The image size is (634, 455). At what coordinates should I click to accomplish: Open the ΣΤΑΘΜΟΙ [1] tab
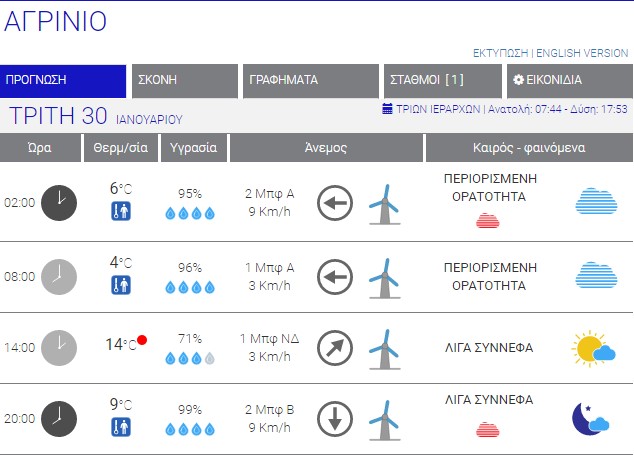(442, 81)
